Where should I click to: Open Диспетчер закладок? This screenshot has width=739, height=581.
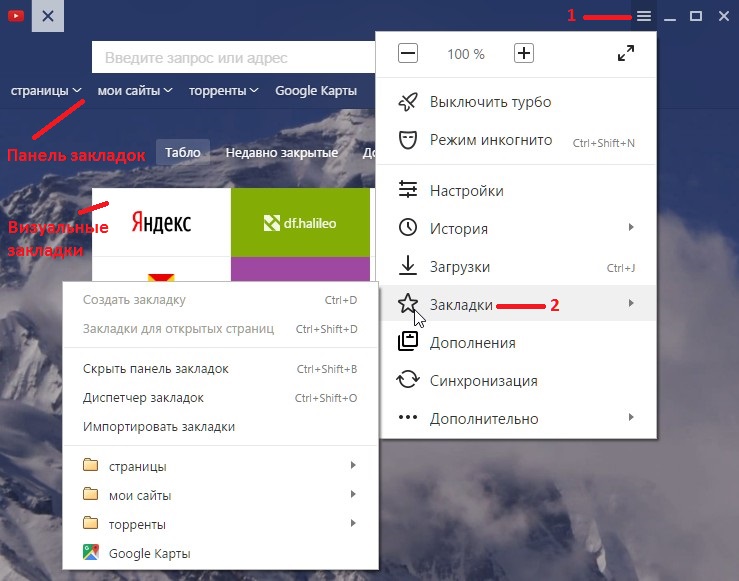pos(221,398)
